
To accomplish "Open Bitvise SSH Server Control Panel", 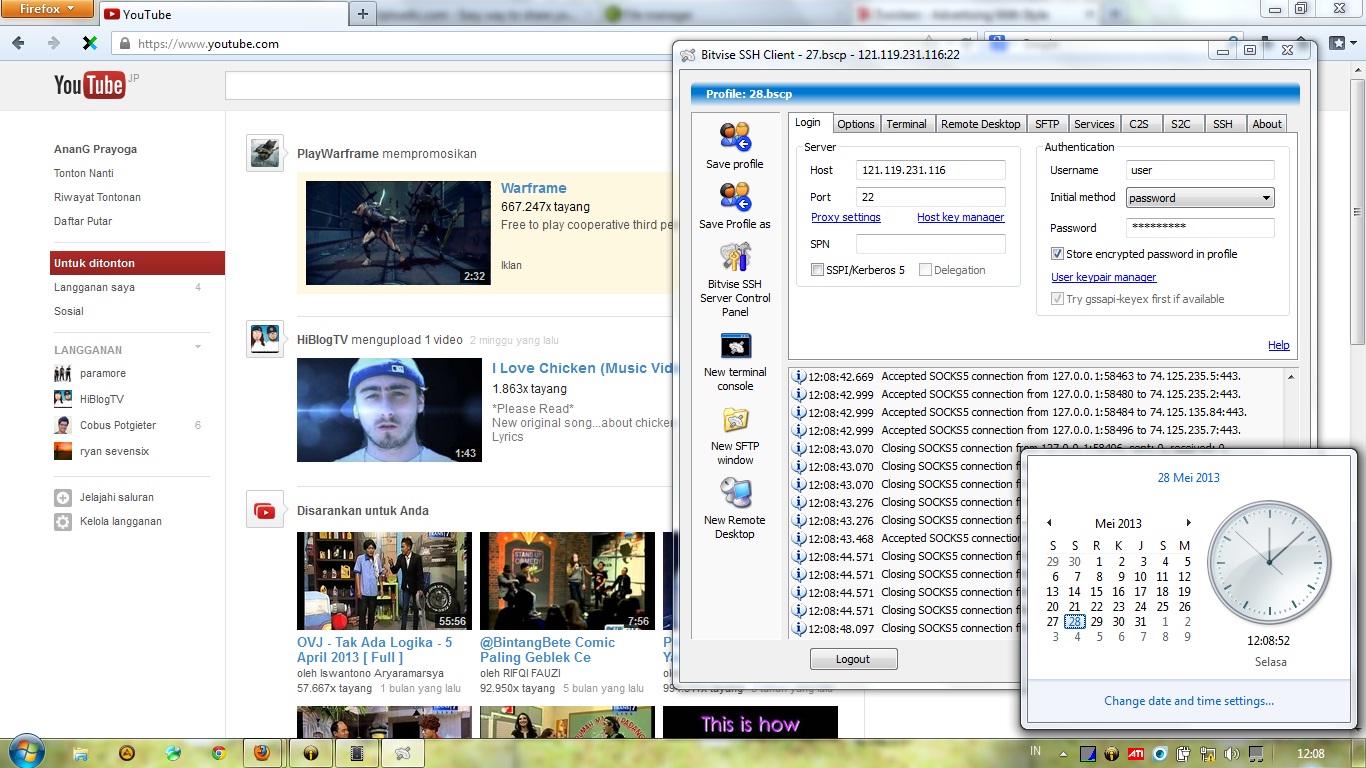I will click(x=735, y=257).
